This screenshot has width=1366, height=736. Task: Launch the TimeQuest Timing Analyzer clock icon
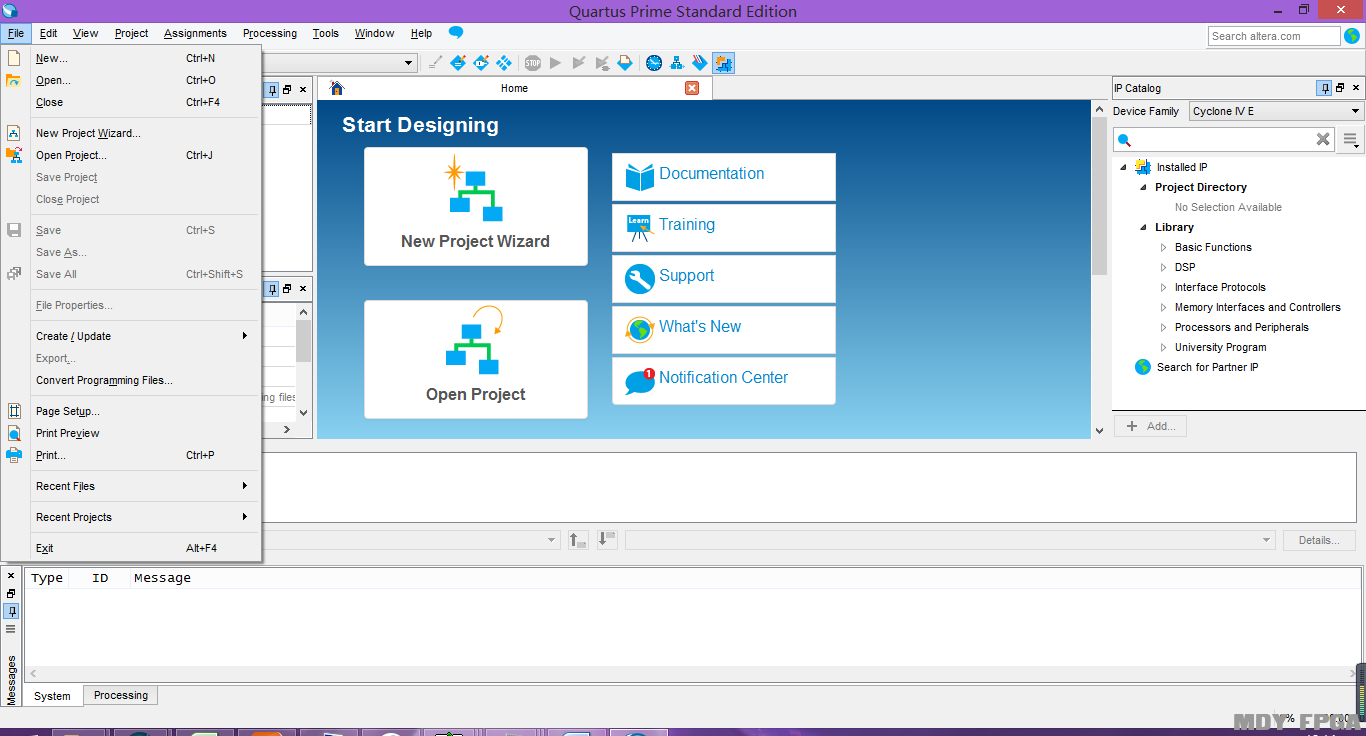pos(654,63)
